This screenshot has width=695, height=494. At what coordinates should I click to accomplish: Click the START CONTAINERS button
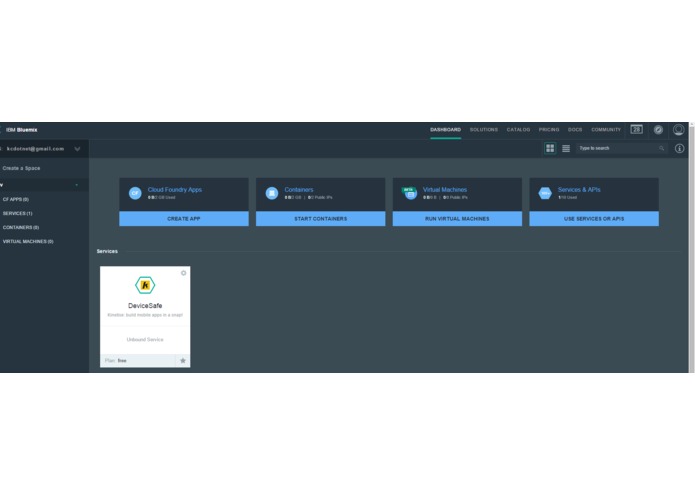click(x=320, y=219)
